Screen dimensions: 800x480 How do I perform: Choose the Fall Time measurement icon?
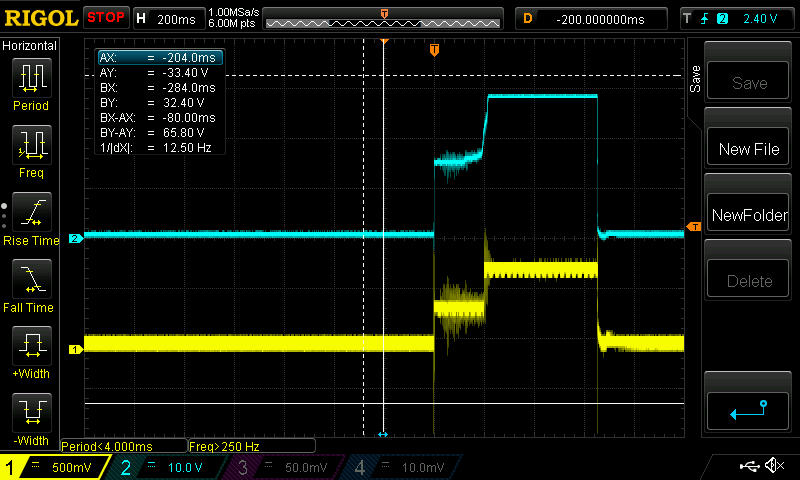click(x=30, y=280)
